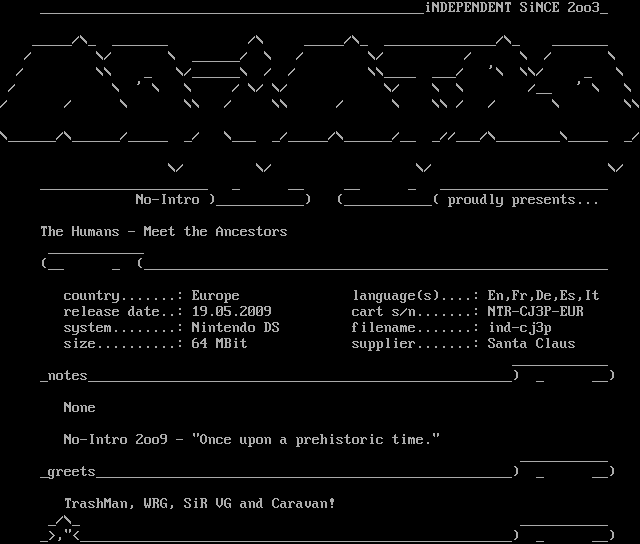Click the supplier value 'Santa Claus'
The width and height of the screenshot is (640, 544).
click(531, 343)
